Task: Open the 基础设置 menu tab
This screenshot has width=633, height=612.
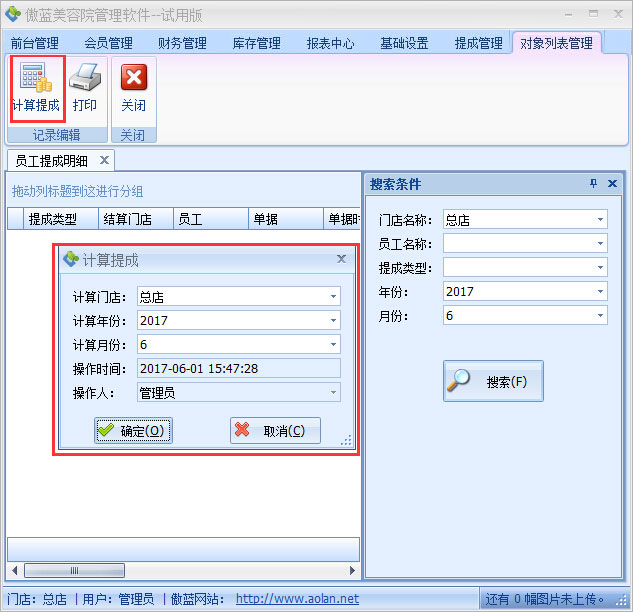Action: [405, 43]
